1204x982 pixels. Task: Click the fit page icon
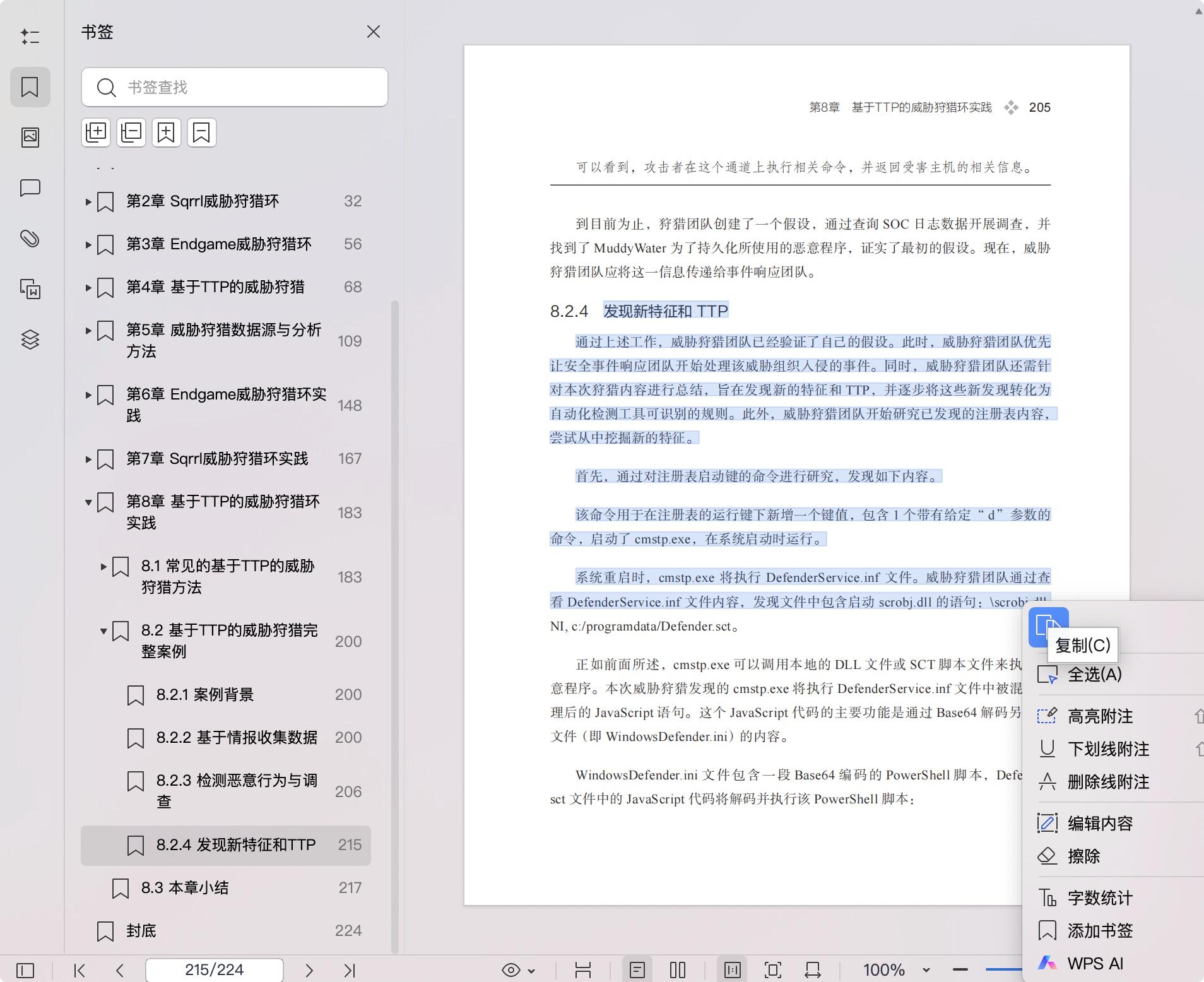(773, 970)
